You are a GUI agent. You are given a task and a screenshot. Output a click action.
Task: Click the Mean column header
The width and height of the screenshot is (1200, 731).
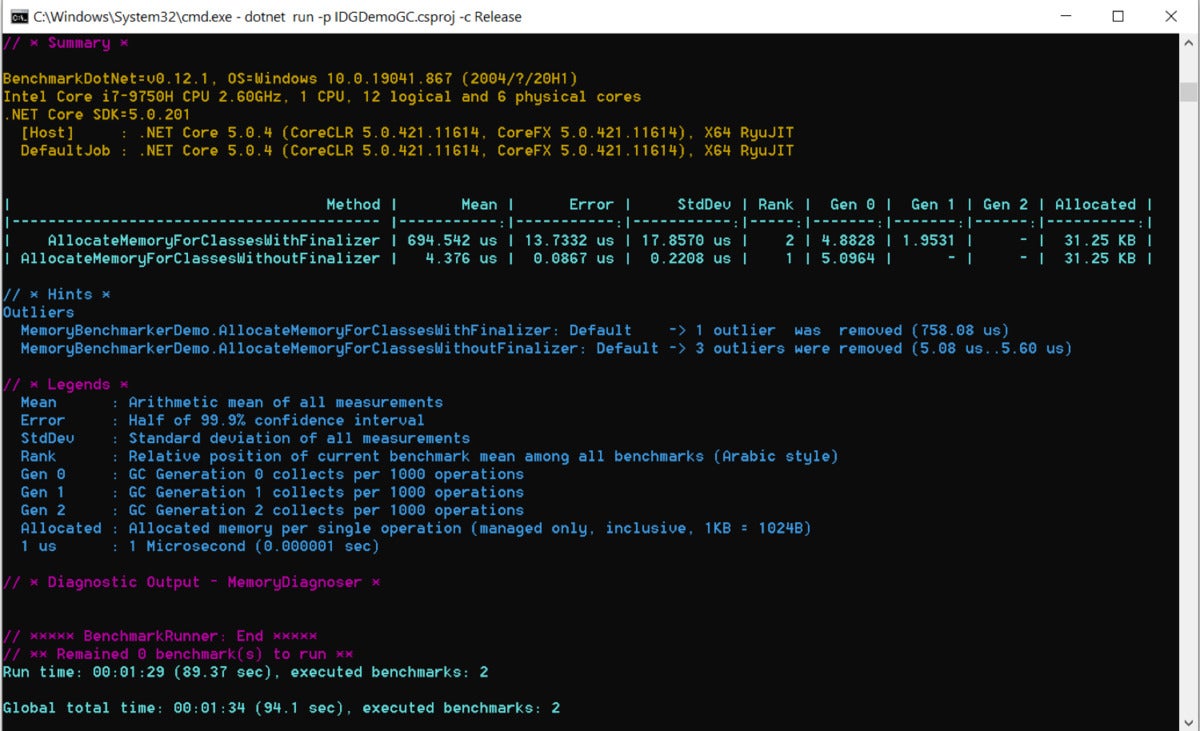click(479, 204)
